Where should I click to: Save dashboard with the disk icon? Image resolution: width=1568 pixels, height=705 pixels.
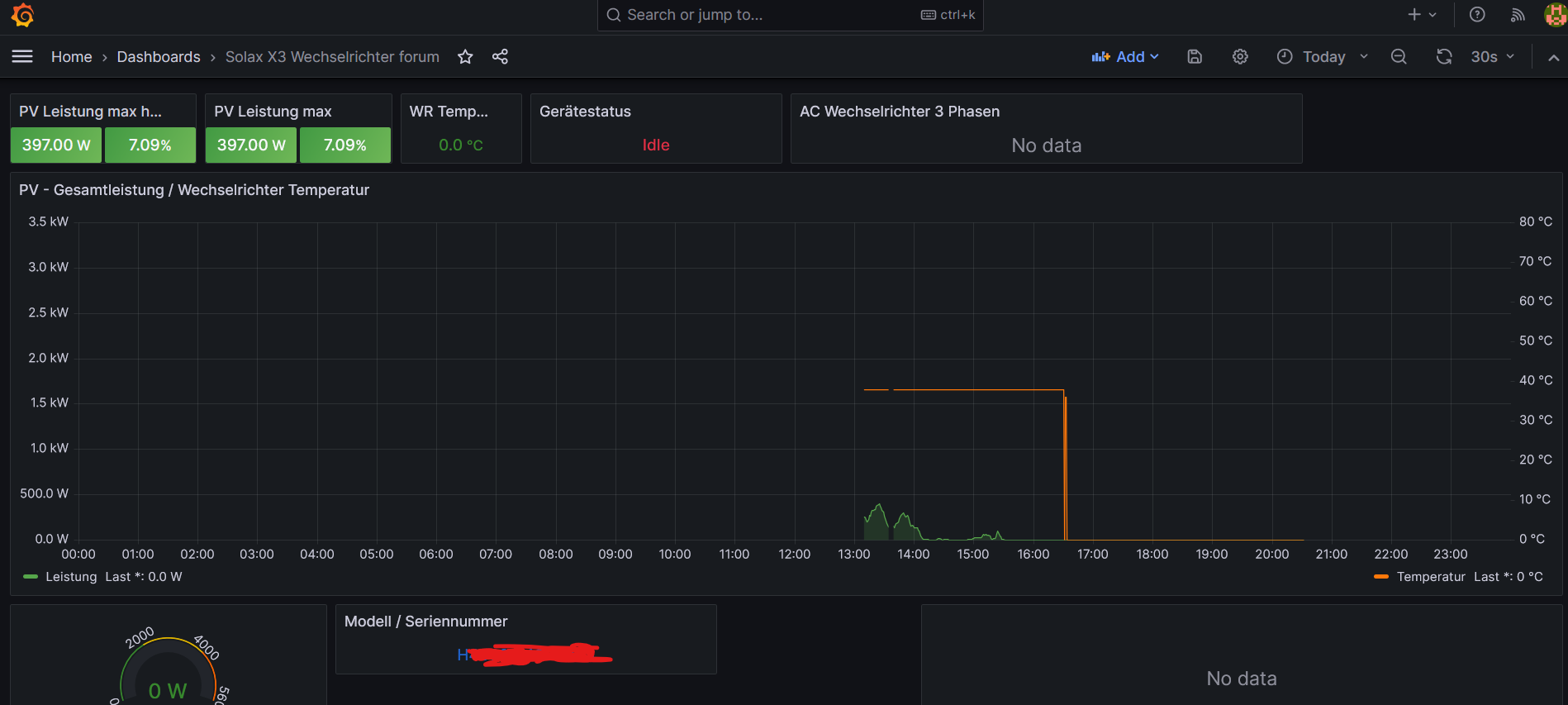(1195, 56)
